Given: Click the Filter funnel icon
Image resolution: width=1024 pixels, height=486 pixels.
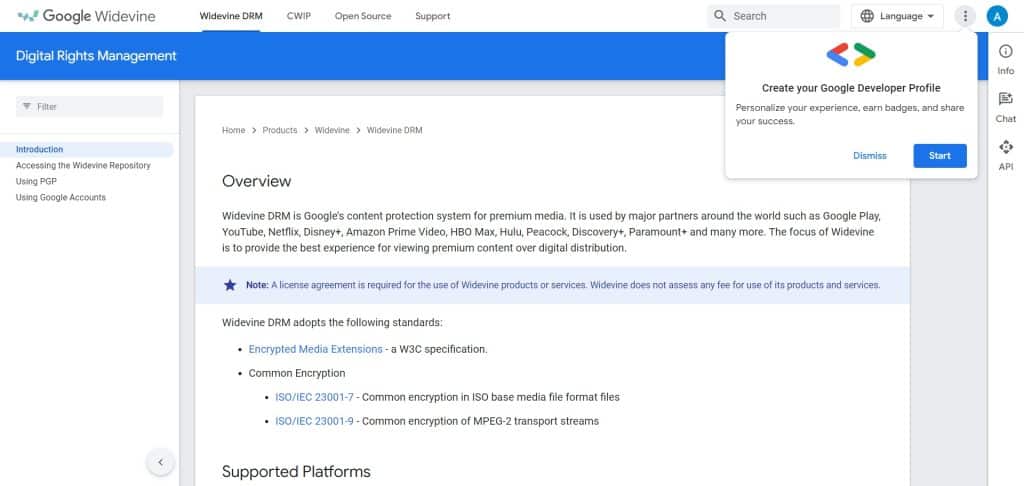Looking at the screenshot, I should [x=27, y=106].
